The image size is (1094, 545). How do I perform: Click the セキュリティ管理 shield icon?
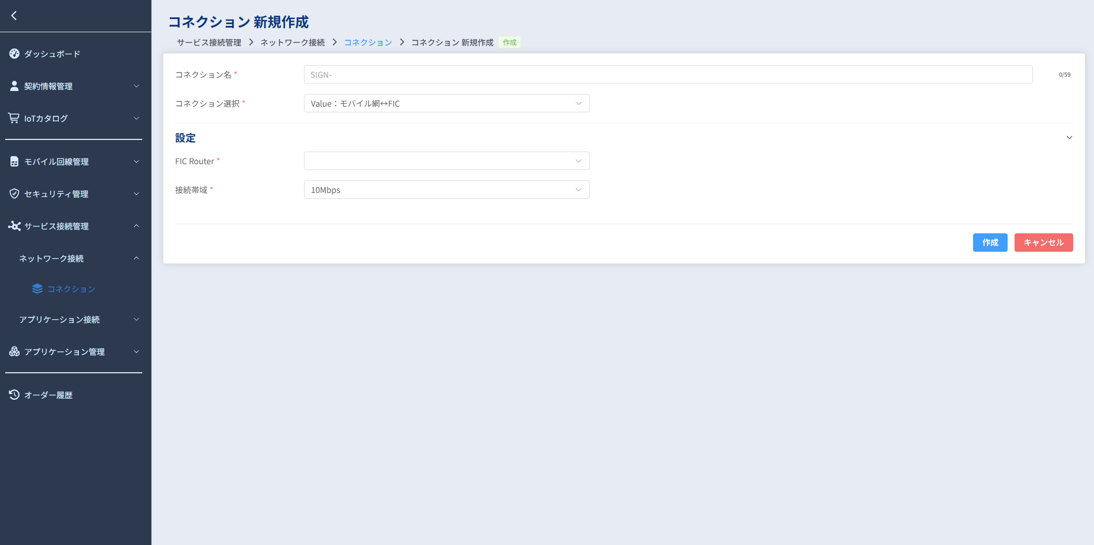(x=14, y=194)
